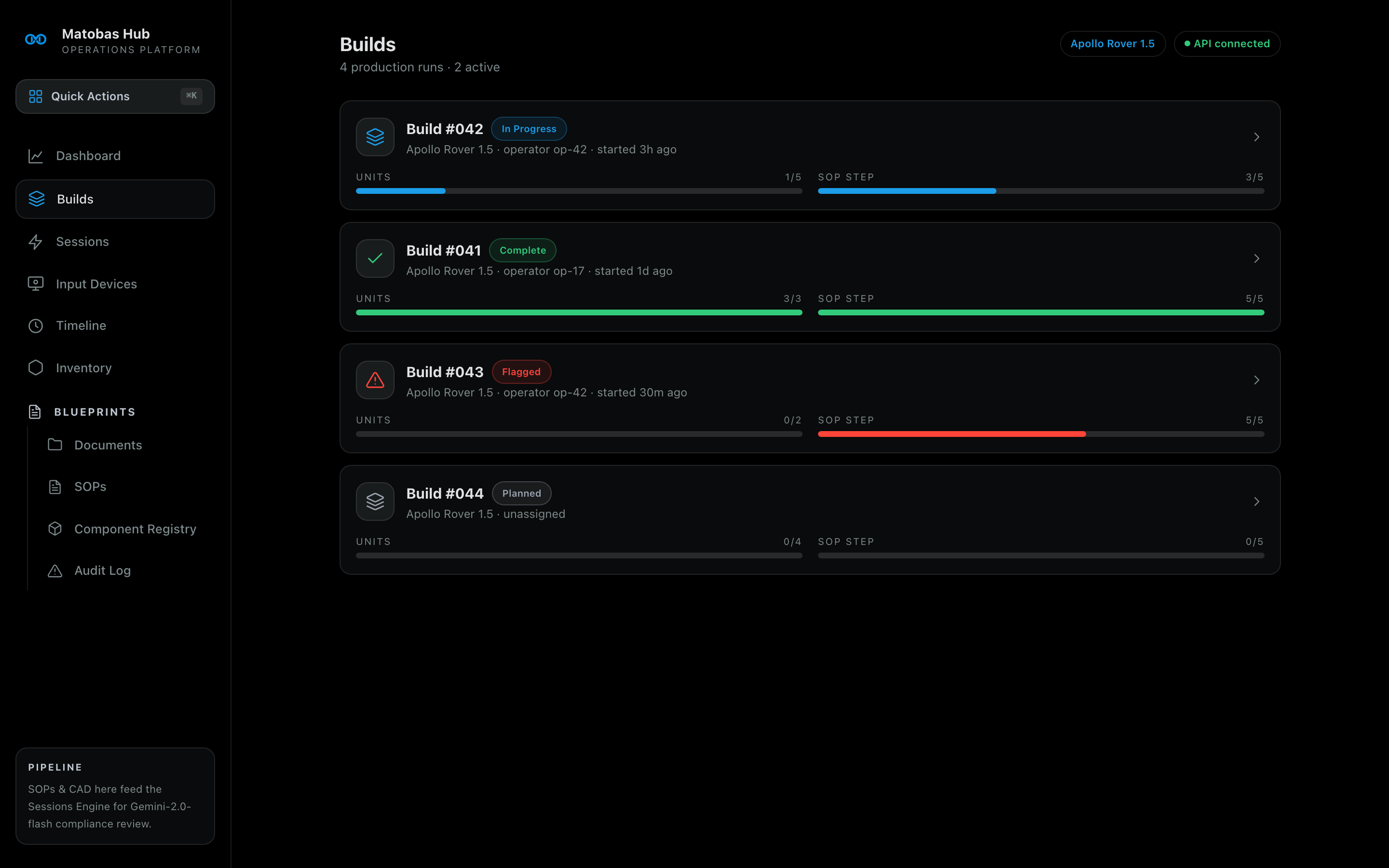
Task: Click the Inventory hexagon icon
Action: pyautogui.click(x=36, y=368)
